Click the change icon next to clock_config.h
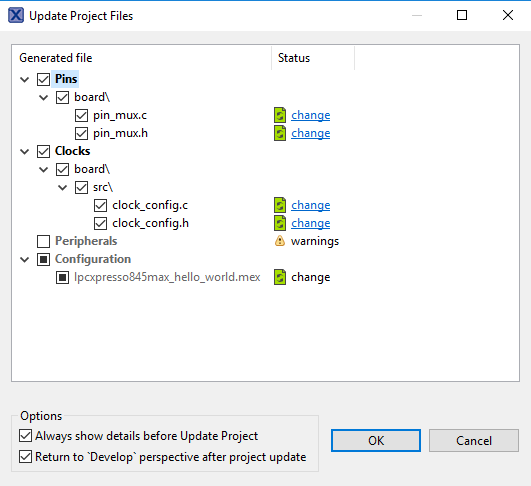Screen dimensions: 531x486 (x=280, y=223)
